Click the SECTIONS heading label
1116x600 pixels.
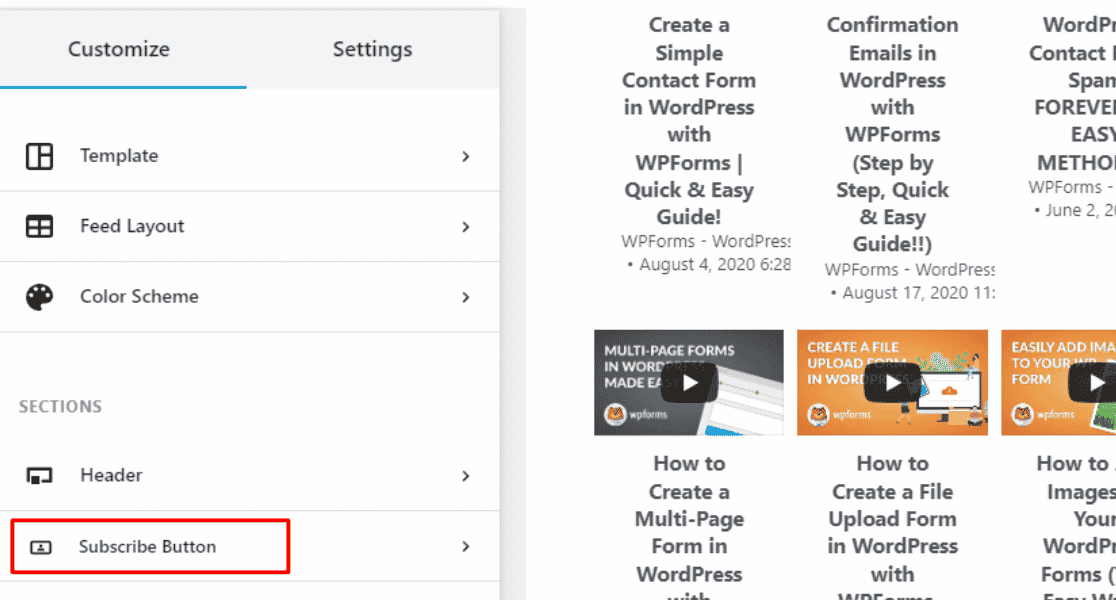[60, 406]
